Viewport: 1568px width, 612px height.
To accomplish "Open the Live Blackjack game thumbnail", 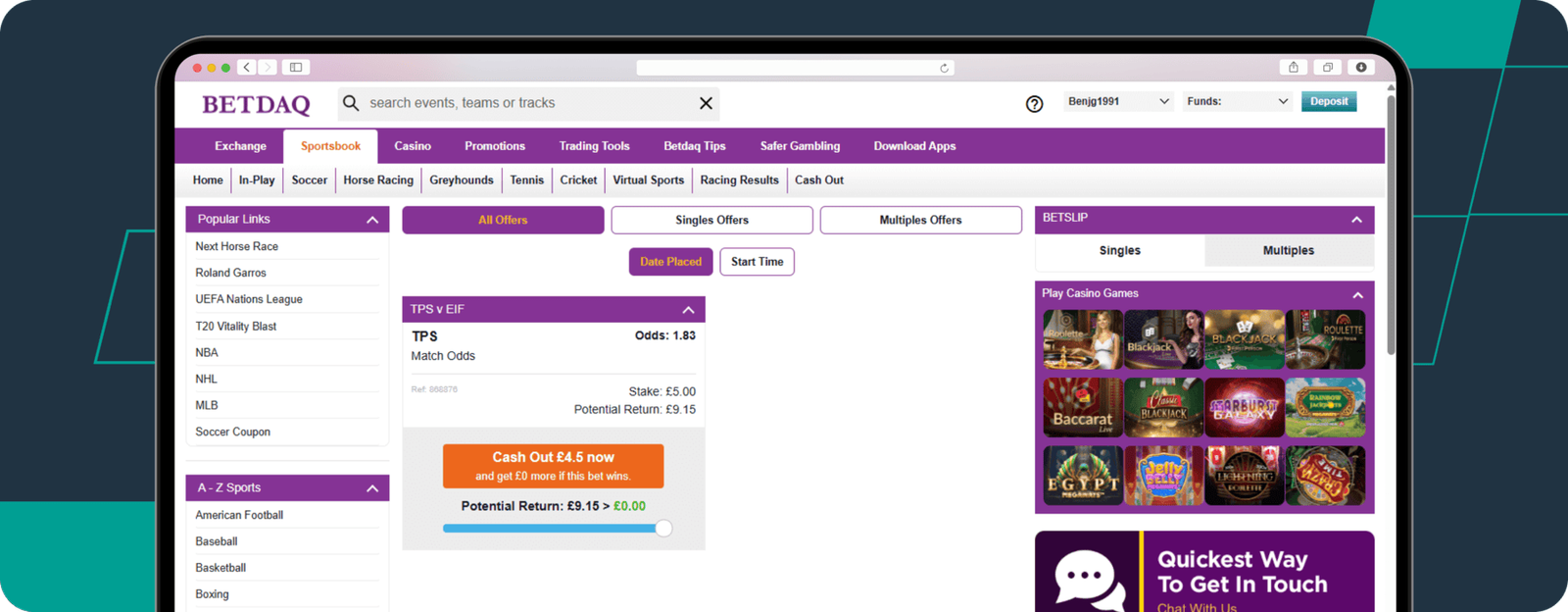I will click(x=1163, y=339).
